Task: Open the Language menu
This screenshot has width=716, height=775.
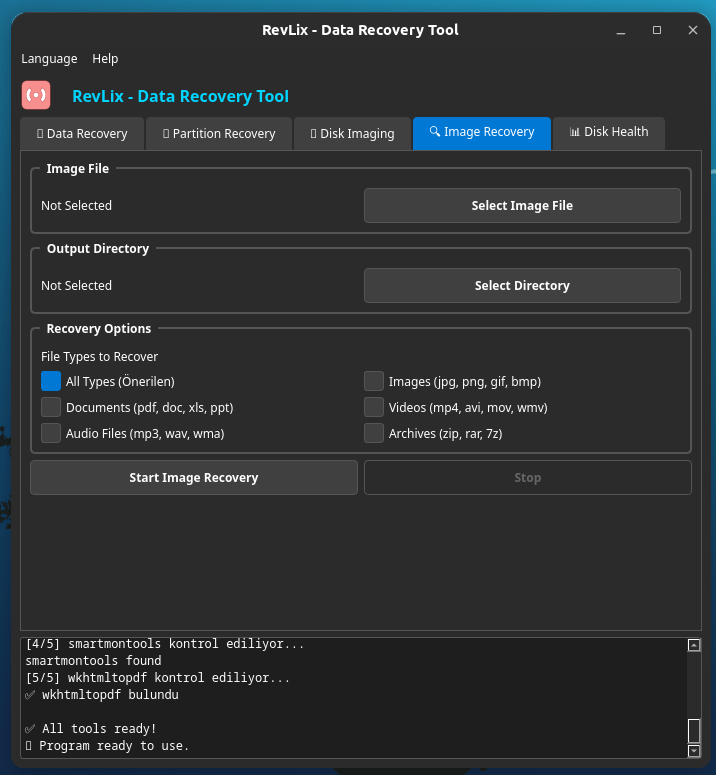Action: [49, 59]
